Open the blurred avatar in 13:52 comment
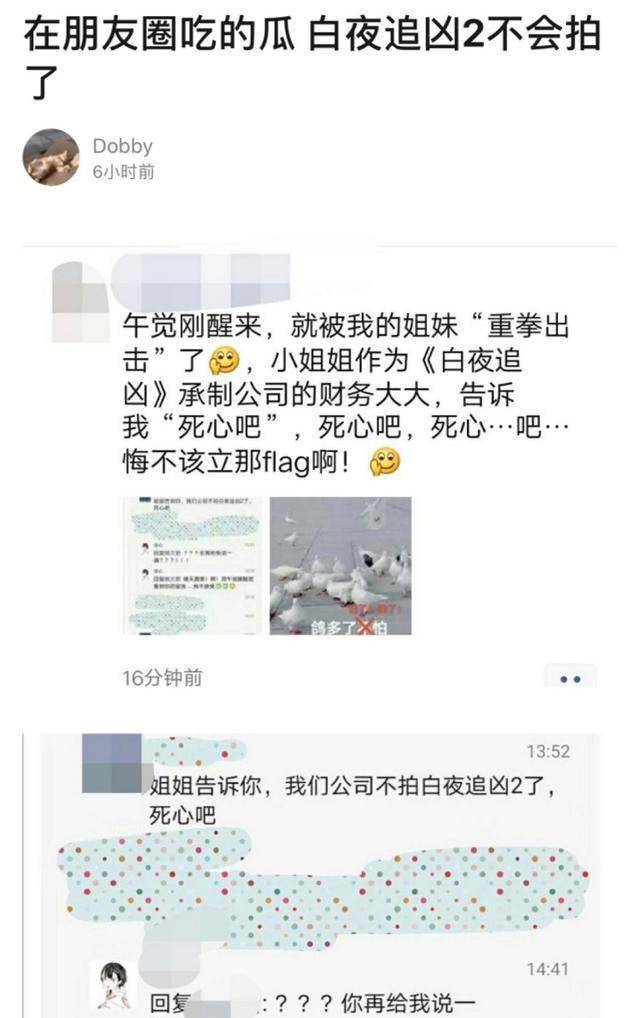Screen dimensions: 640x1018 tap(112, 764)
